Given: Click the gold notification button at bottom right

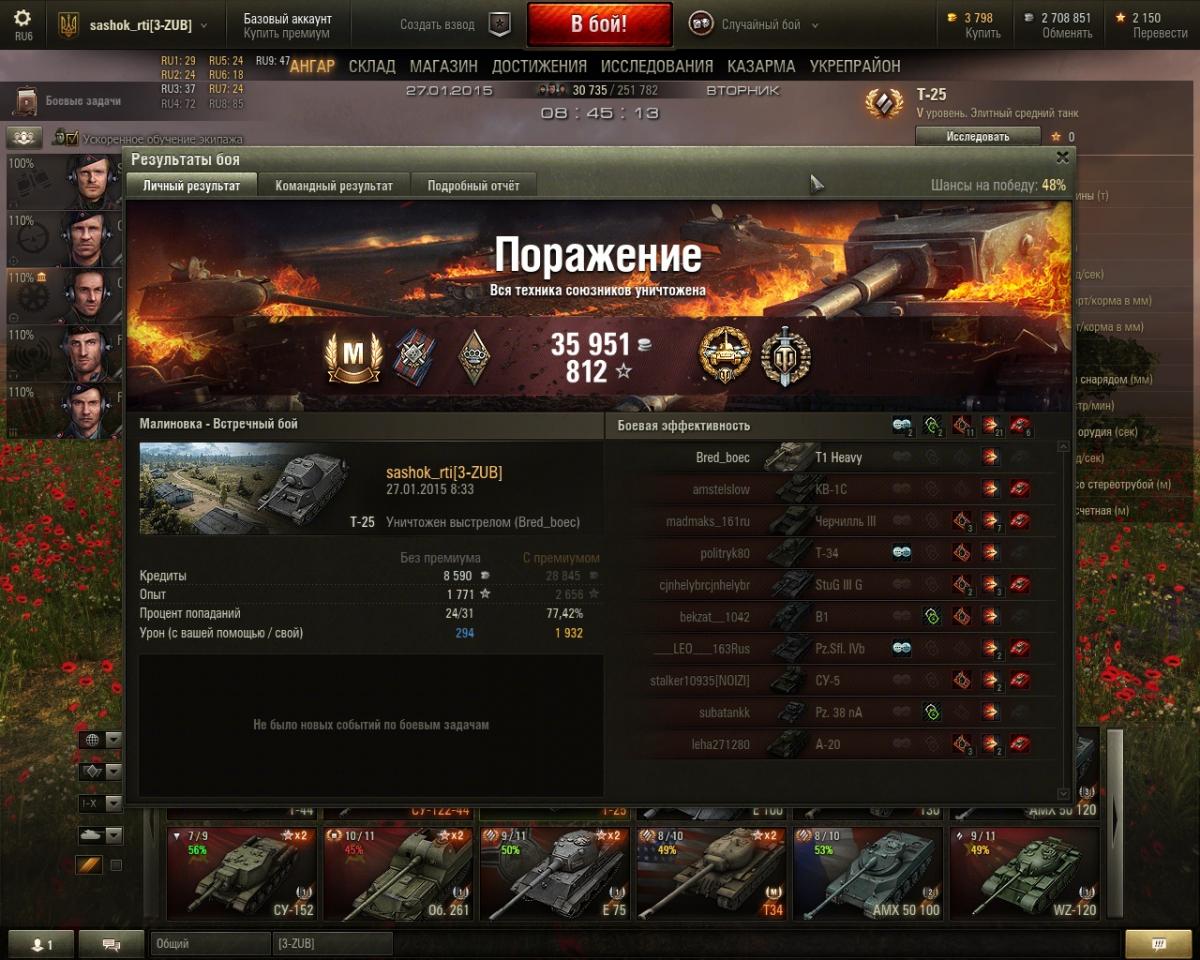Looking at the screenshot, I should (x=1158, y=943).
